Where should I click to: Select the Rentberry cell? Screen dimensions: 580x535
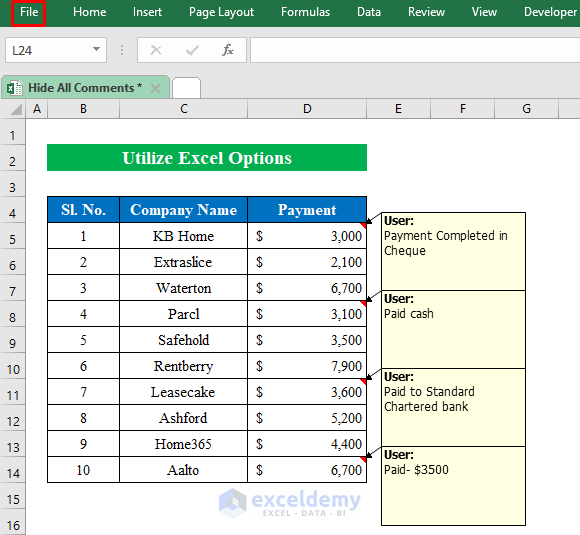click(x=183, y=366)
